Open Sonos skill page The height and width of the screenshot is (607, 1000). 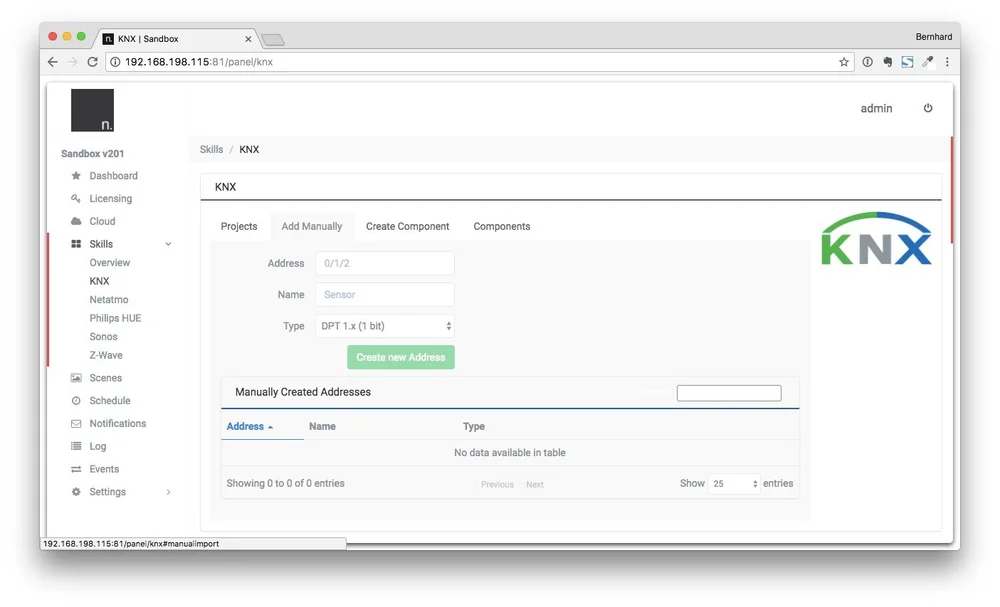(x=103, y=337)
